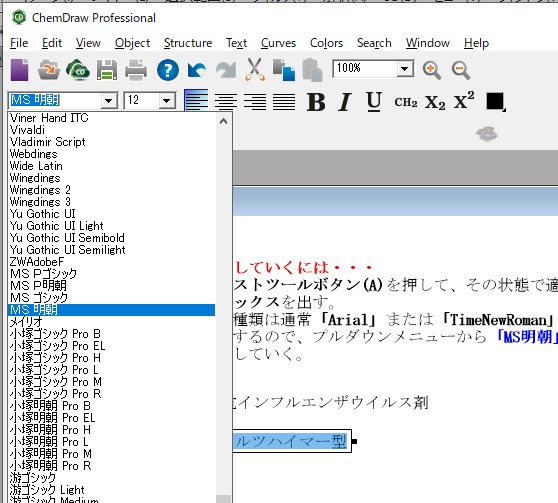The image size is (558, 503).
Task: Open help with the blue question mark
Action: 168,70
